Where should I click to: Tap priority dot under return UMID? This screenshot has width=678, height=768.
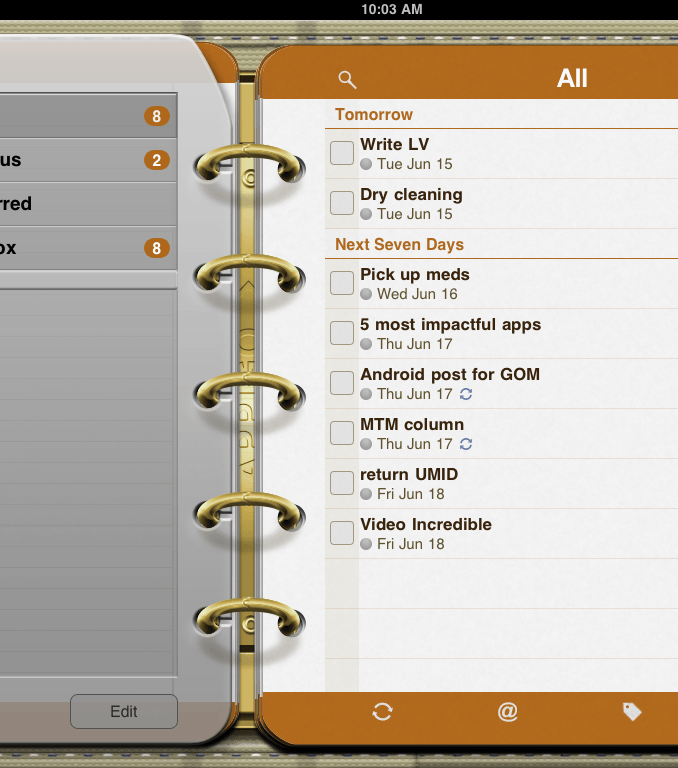pos(366,494)
